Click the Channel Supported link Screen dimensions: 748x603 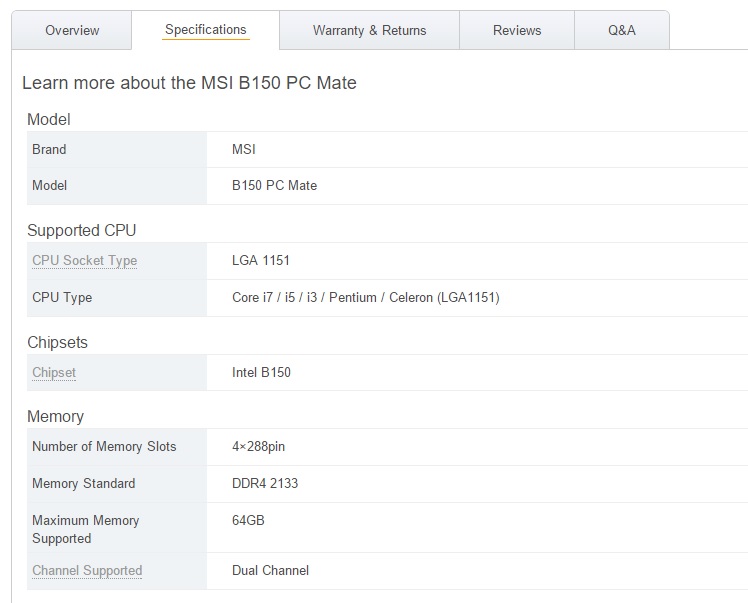[87, 571]
